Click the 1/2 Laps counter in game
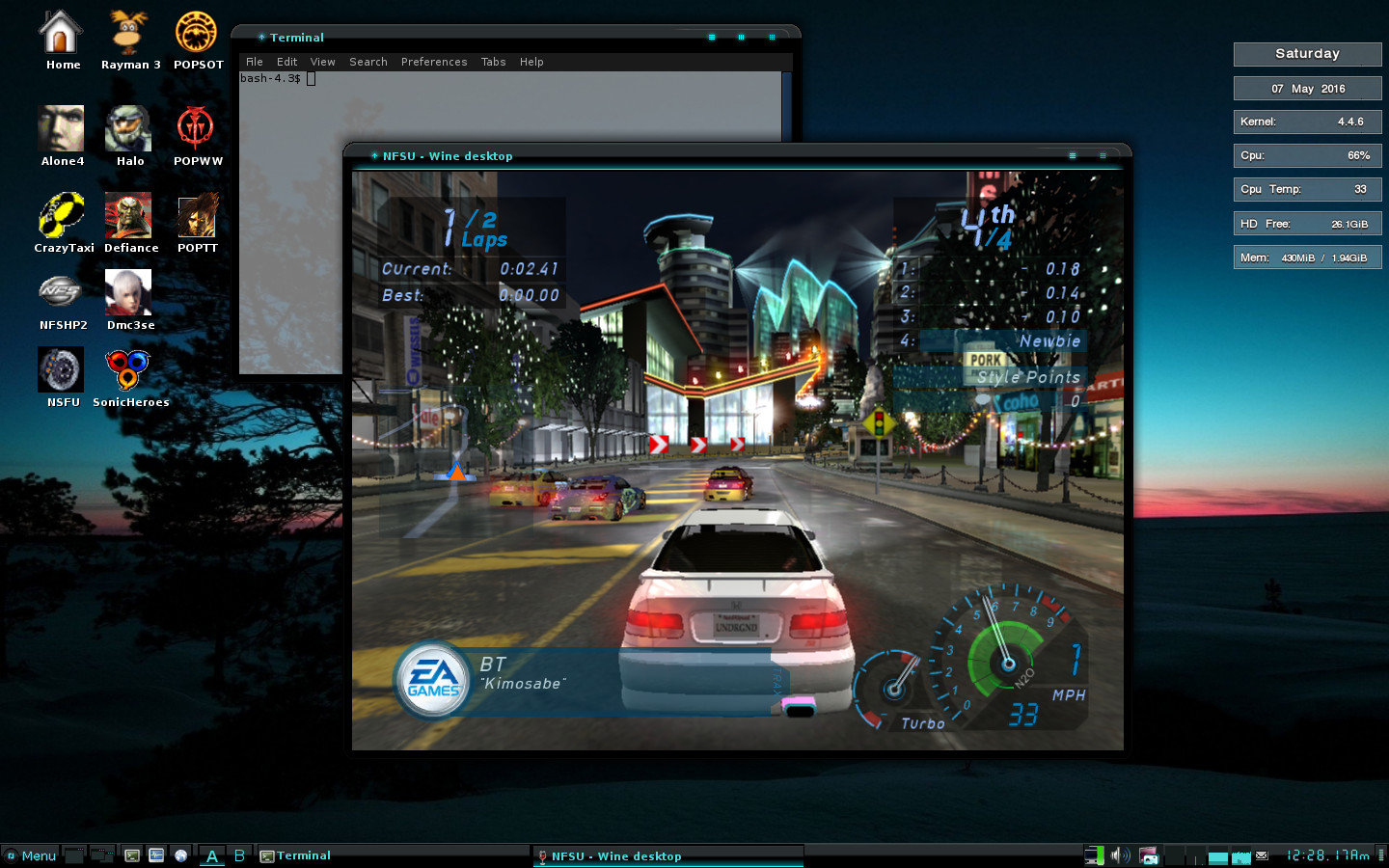Image resolution: width=1389 pixels, height=868 pixels. click(x=476, y=230)
